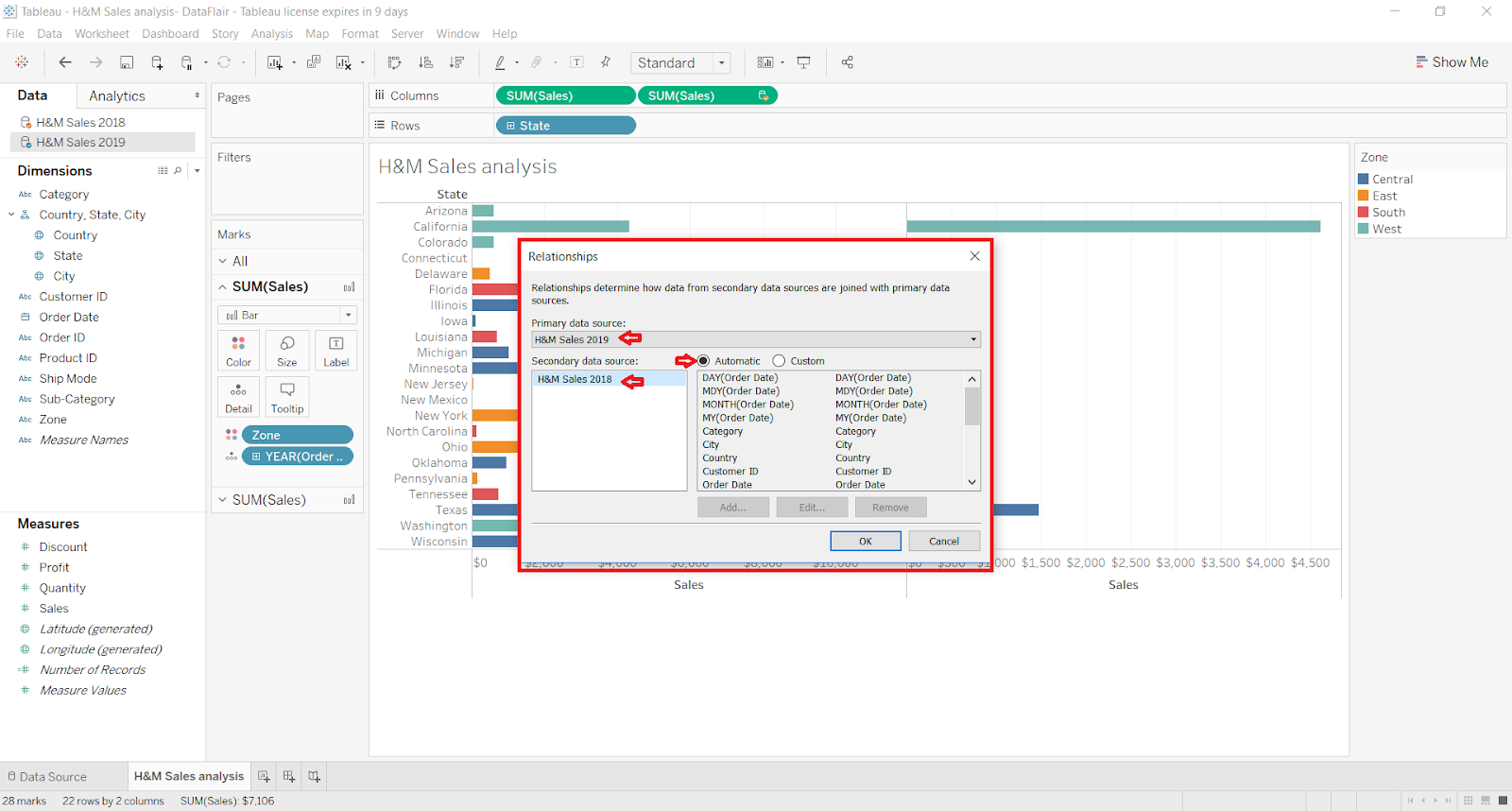This screenshot has width=1512, height=811.
Task: Click the Central color swatch in legend
Action: [1364, 179]
